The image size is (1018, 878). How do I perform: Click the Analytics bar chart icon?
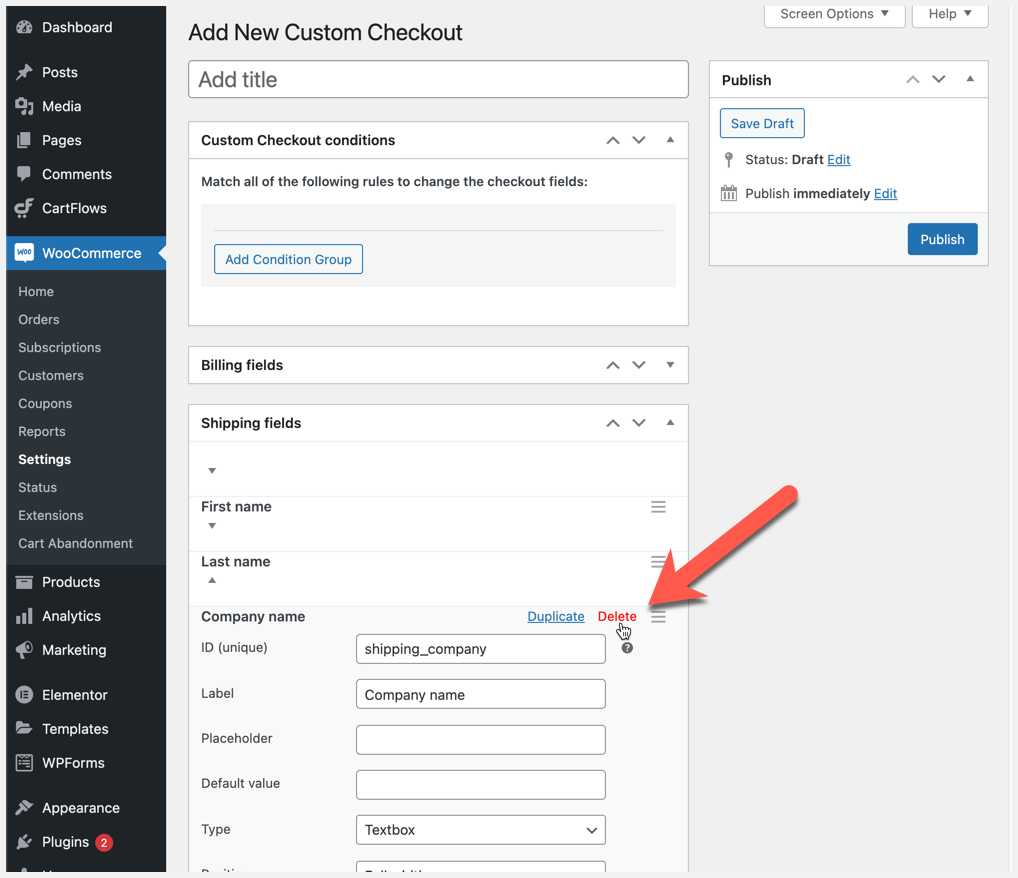tap(24, 616)
